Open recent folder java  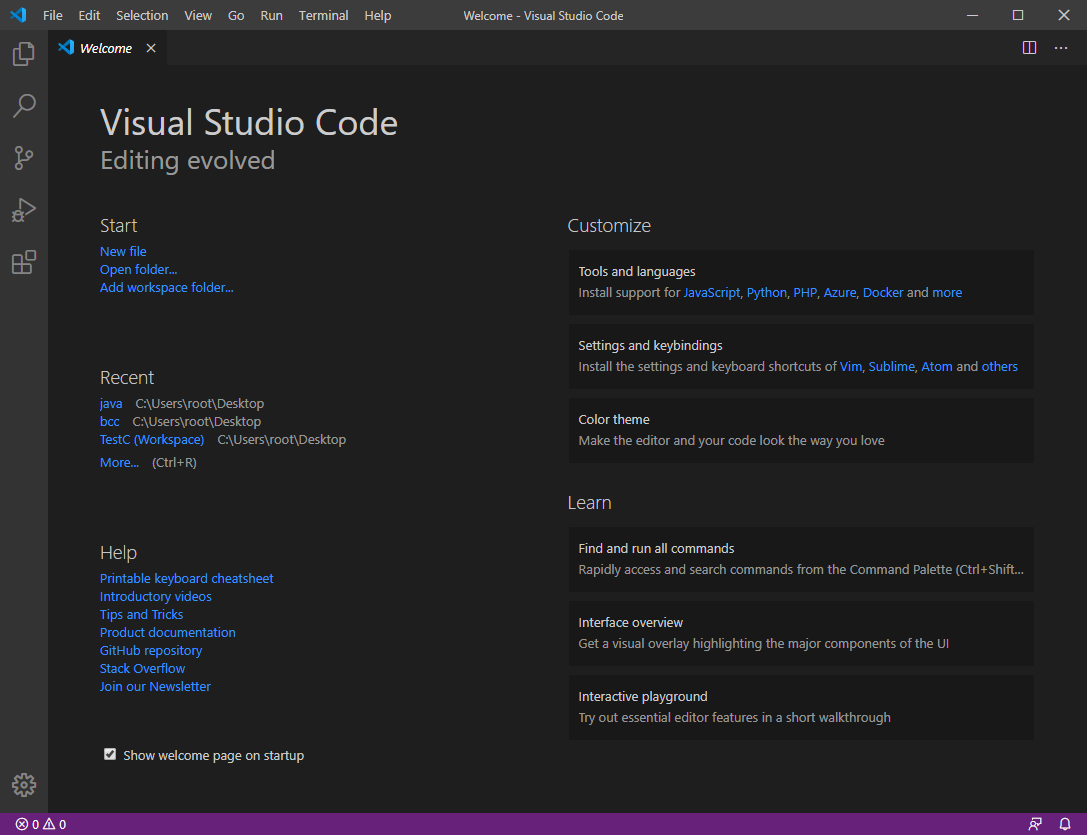[111, 404]
